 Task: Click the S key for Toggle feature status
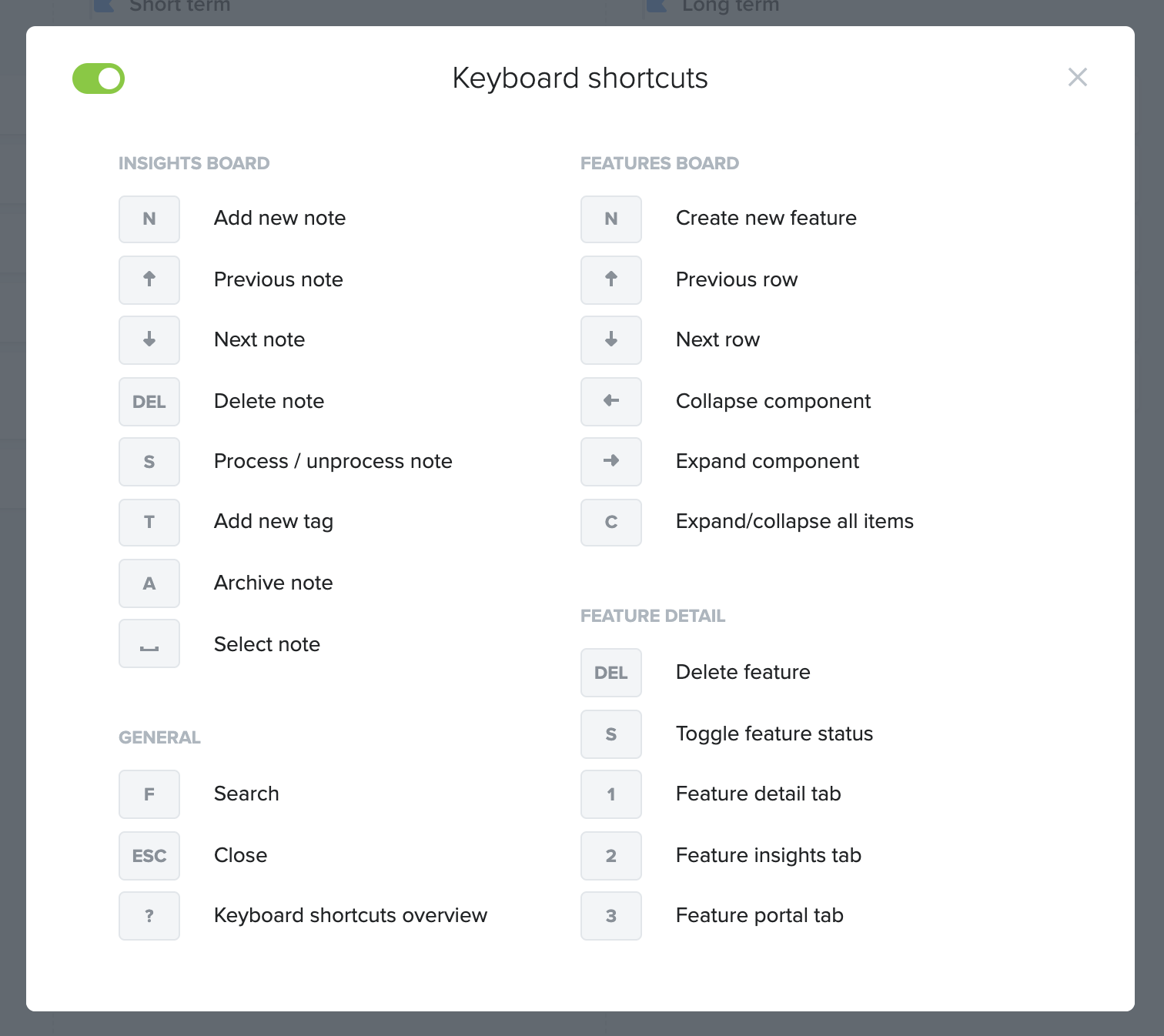(611, 734)
